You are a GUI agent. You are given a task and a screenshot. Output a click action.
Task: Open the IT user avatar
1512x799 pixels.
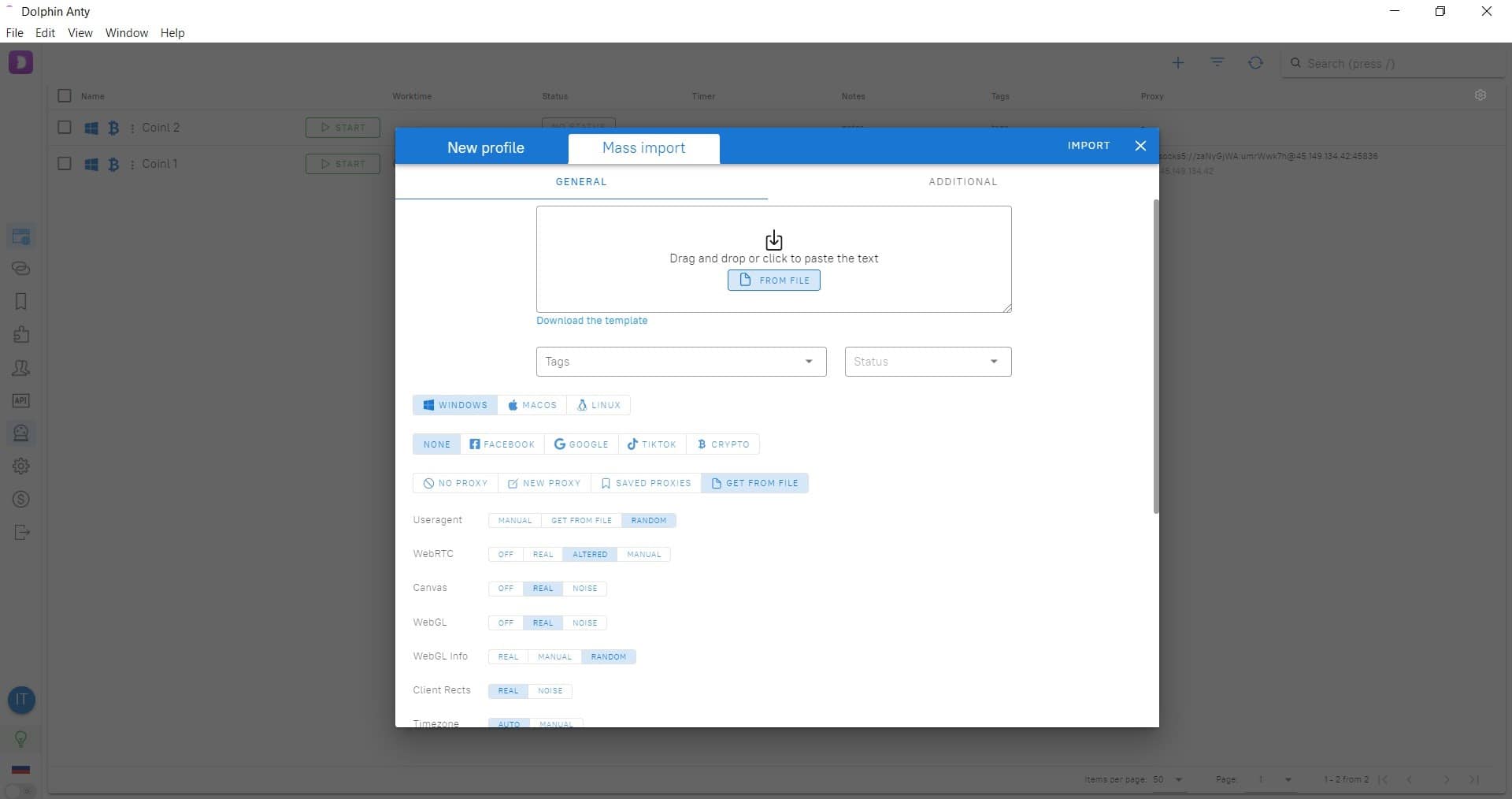coord(21,700)
